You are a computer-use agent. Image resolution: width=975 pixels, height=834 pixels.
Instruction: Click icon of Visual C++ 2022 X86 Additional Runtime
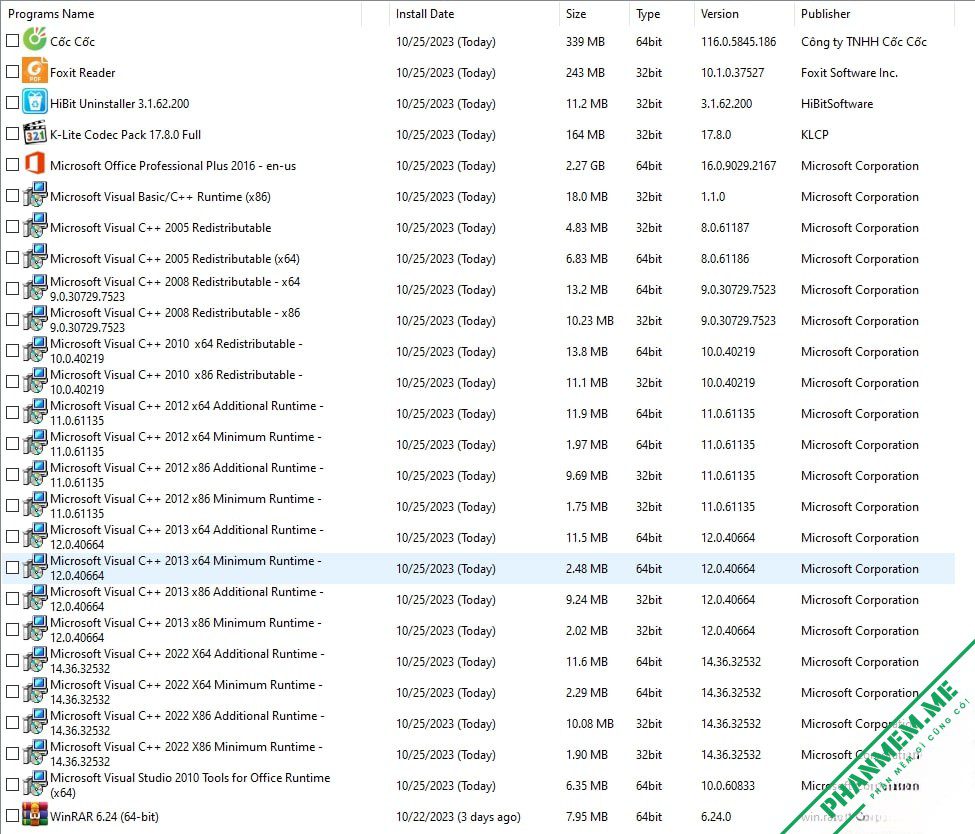(x=35, y=723)
